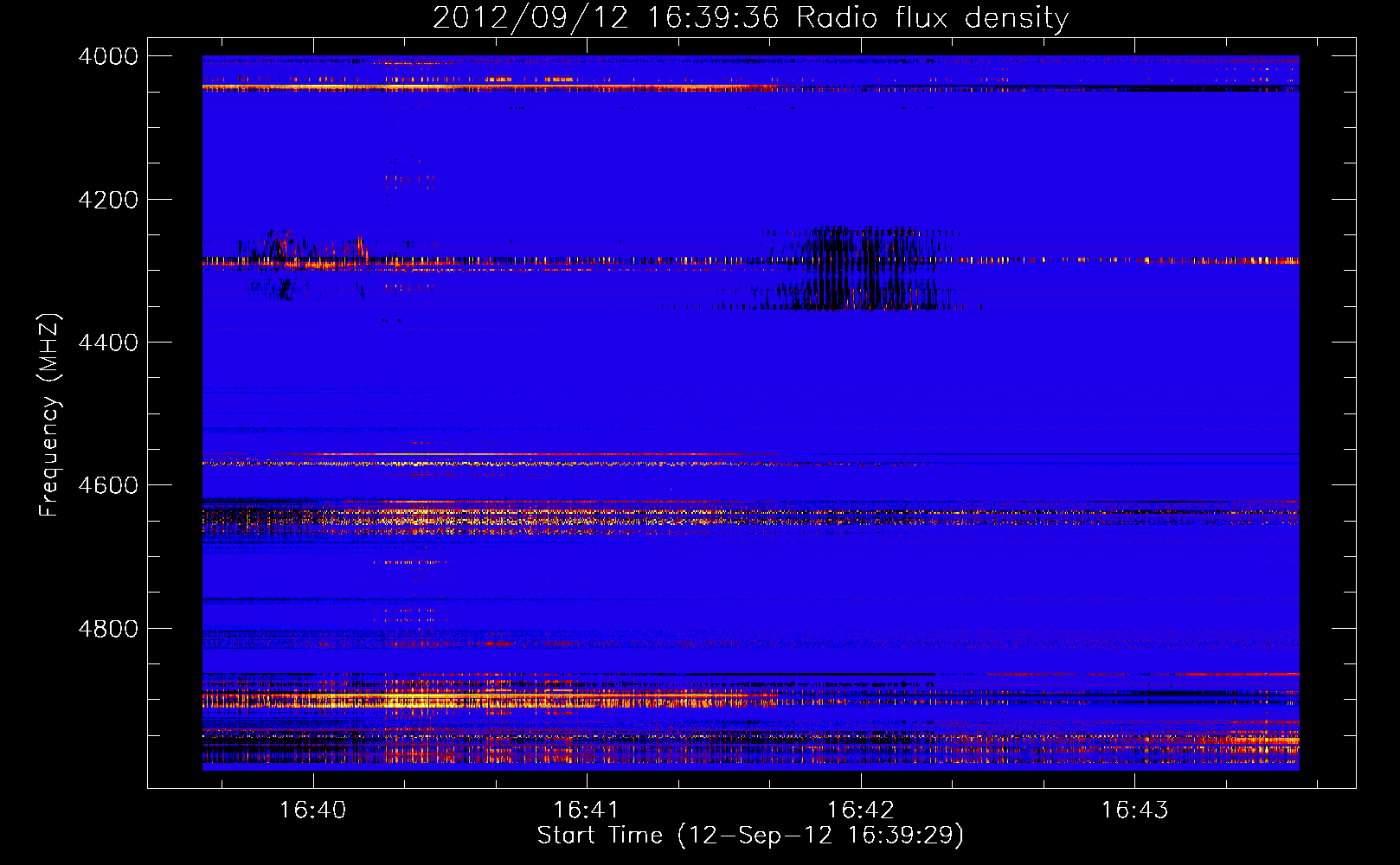Screen dimensions: 1400x865
Task: Click the 'Start Time (12-Sep-12 16:39:29)' axis title
Action: pos(750,836)
